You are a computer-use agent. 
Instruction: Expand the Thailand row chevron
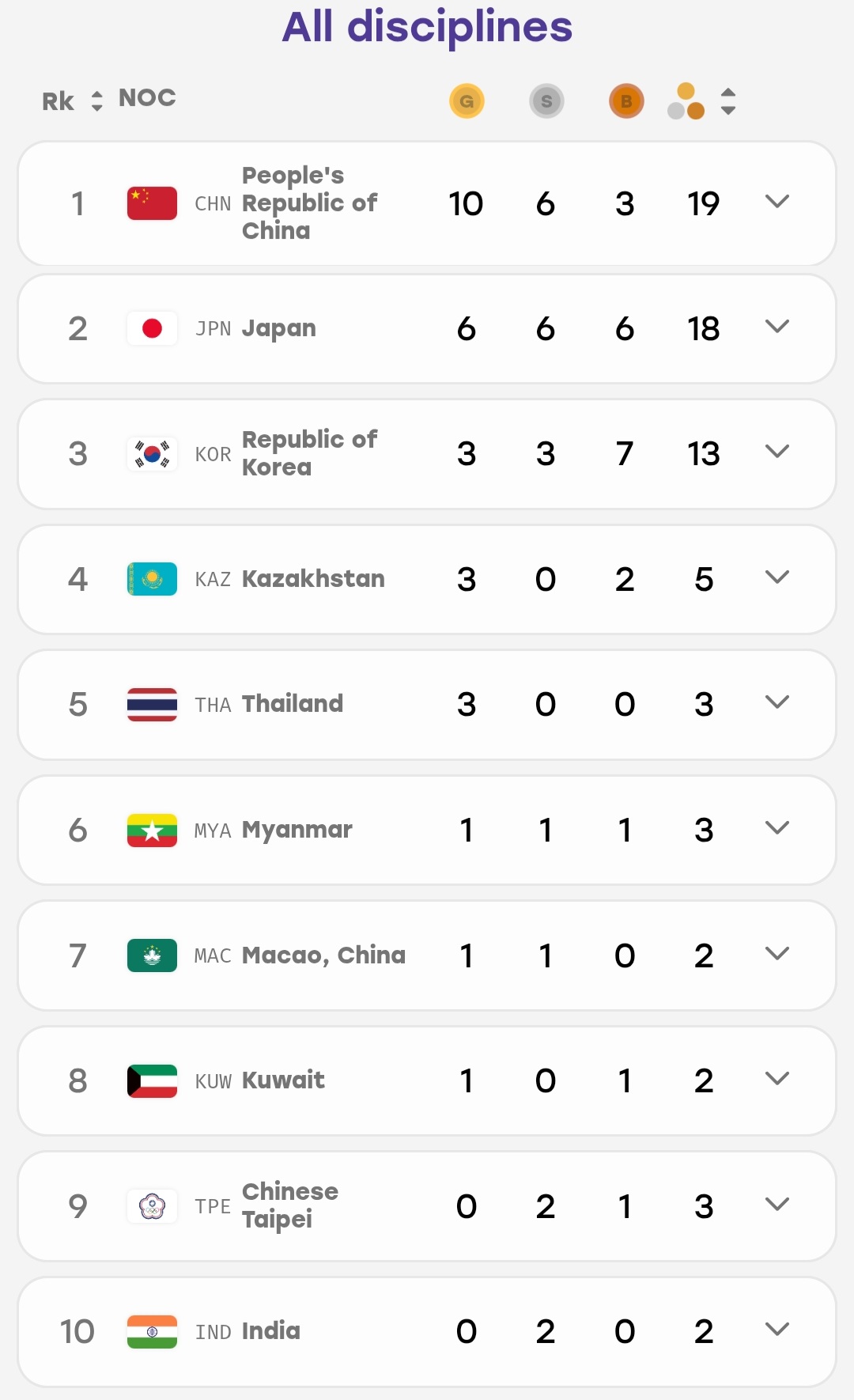click(777, 702)
